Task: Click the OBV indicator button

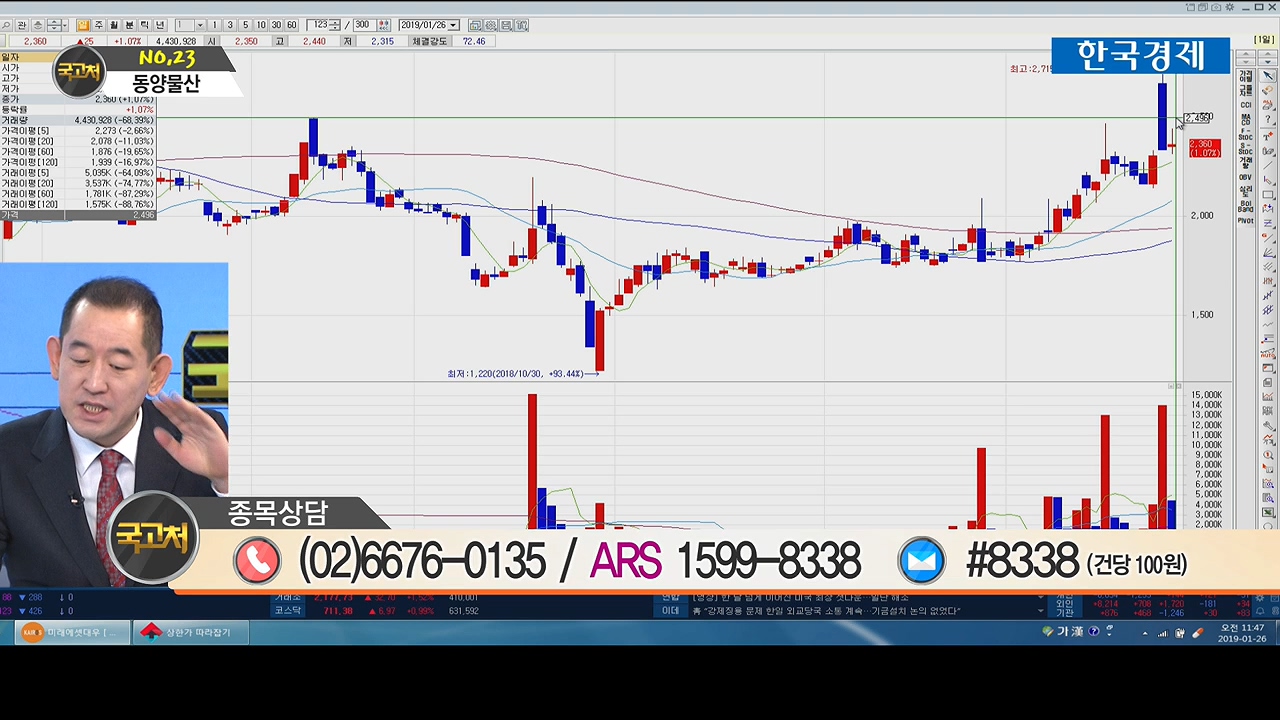Action: (x=1246, y=177)
